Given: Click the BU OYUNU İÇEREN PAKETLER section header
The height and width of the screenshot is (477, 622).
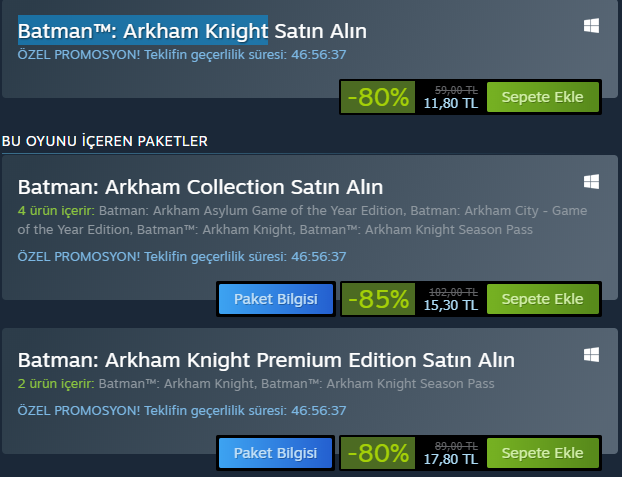Looking at the screenshot, I should (x=105, y=141).
